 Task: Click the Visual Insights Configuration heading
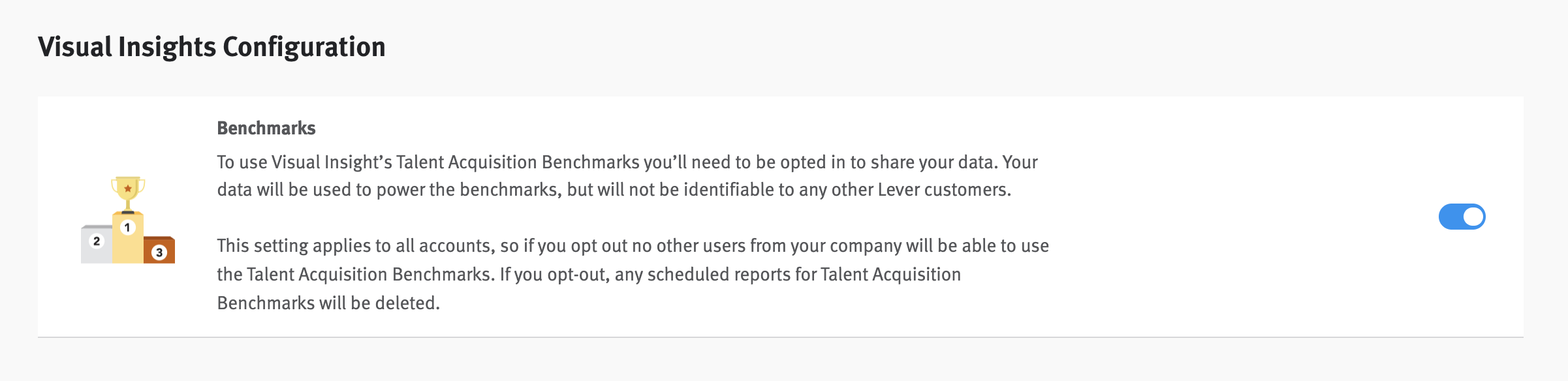pos(212,47)
